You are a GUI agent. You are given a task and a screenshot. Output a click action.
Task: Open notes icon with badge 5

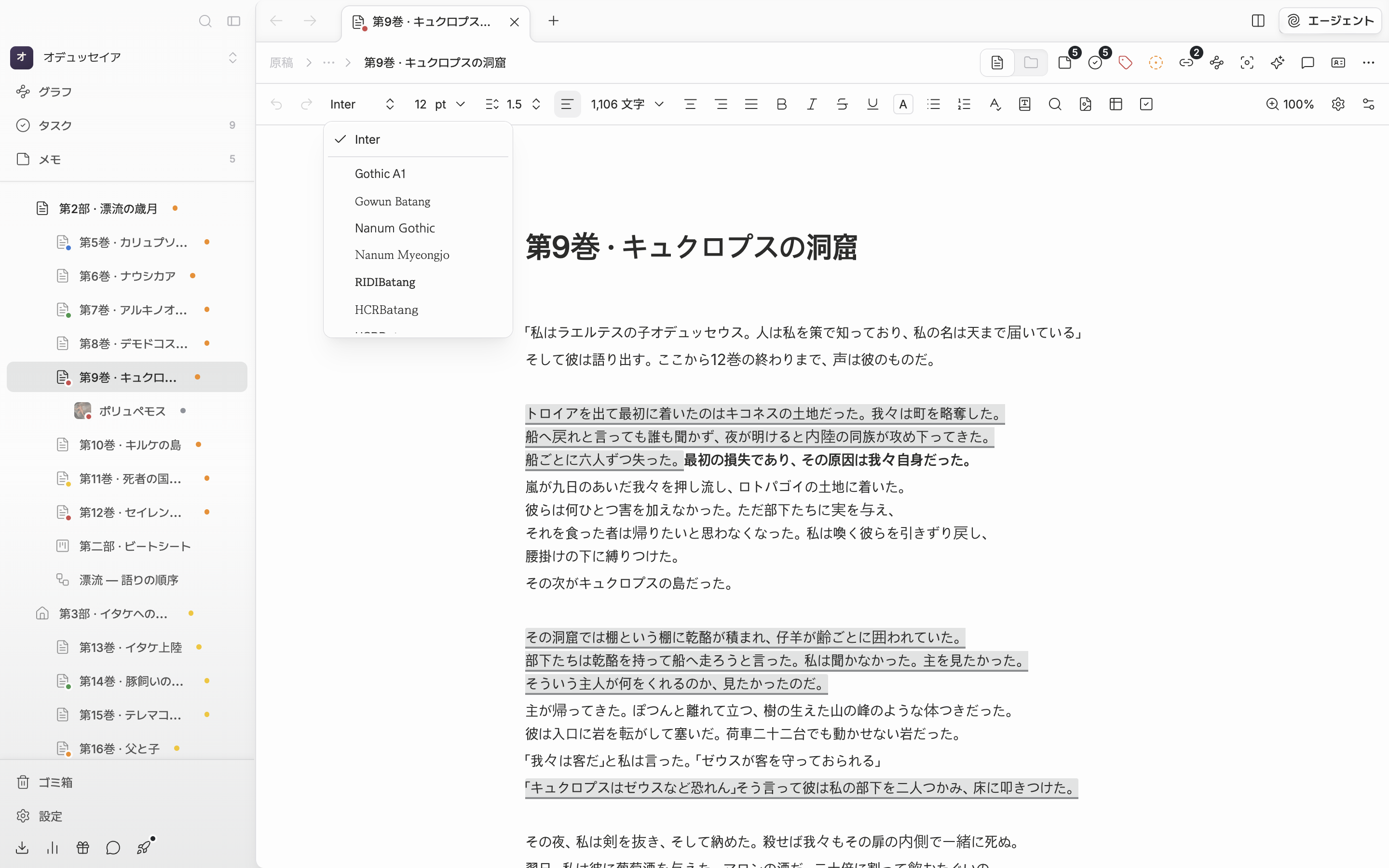(1066, 63)
